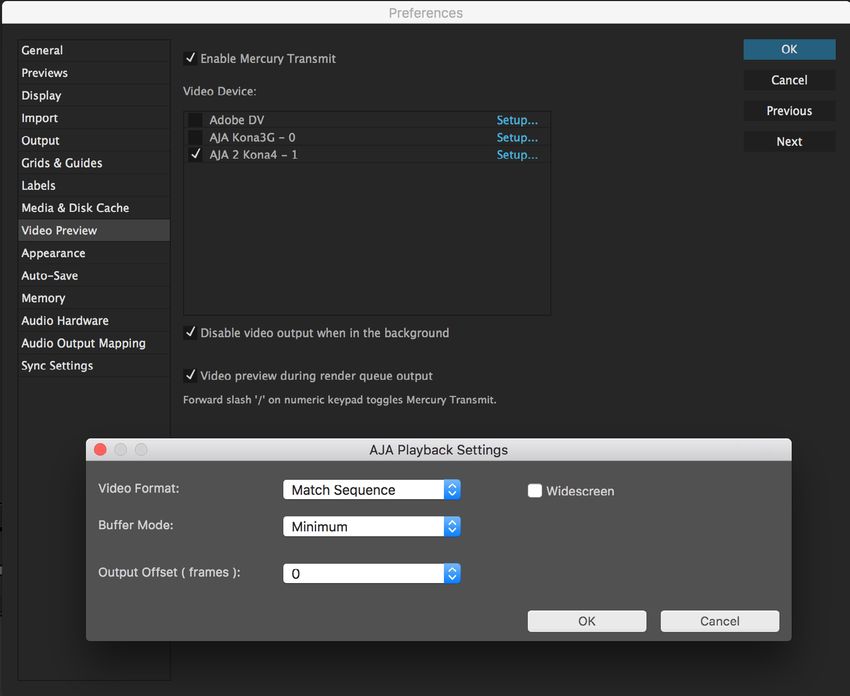The width and height of the screenshot is (850, 696).
Task: Switch to Display preferences
Action: (94, 95)
